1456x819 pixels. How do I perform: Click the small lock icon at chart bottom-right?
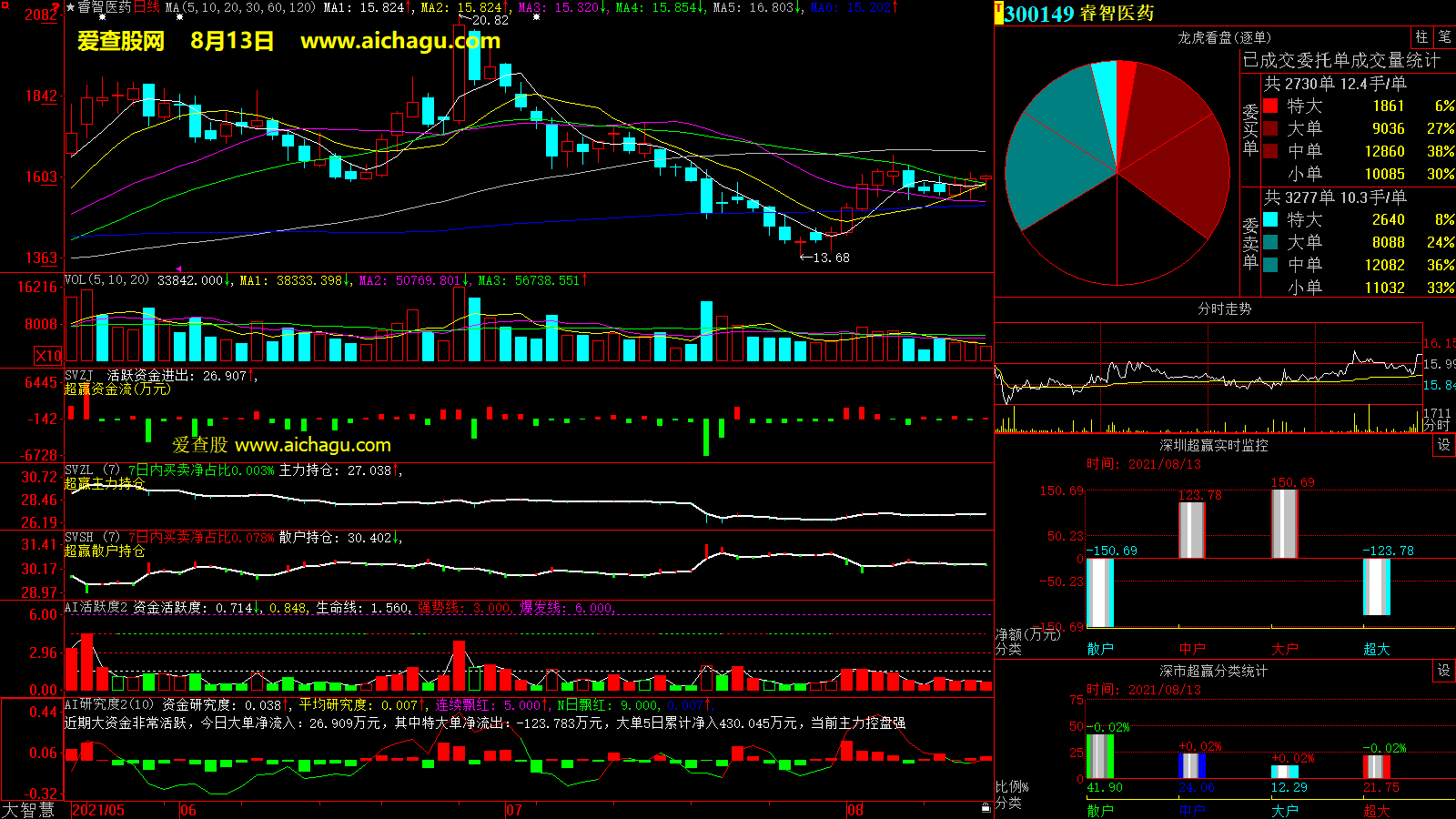(x=986, y=808)
